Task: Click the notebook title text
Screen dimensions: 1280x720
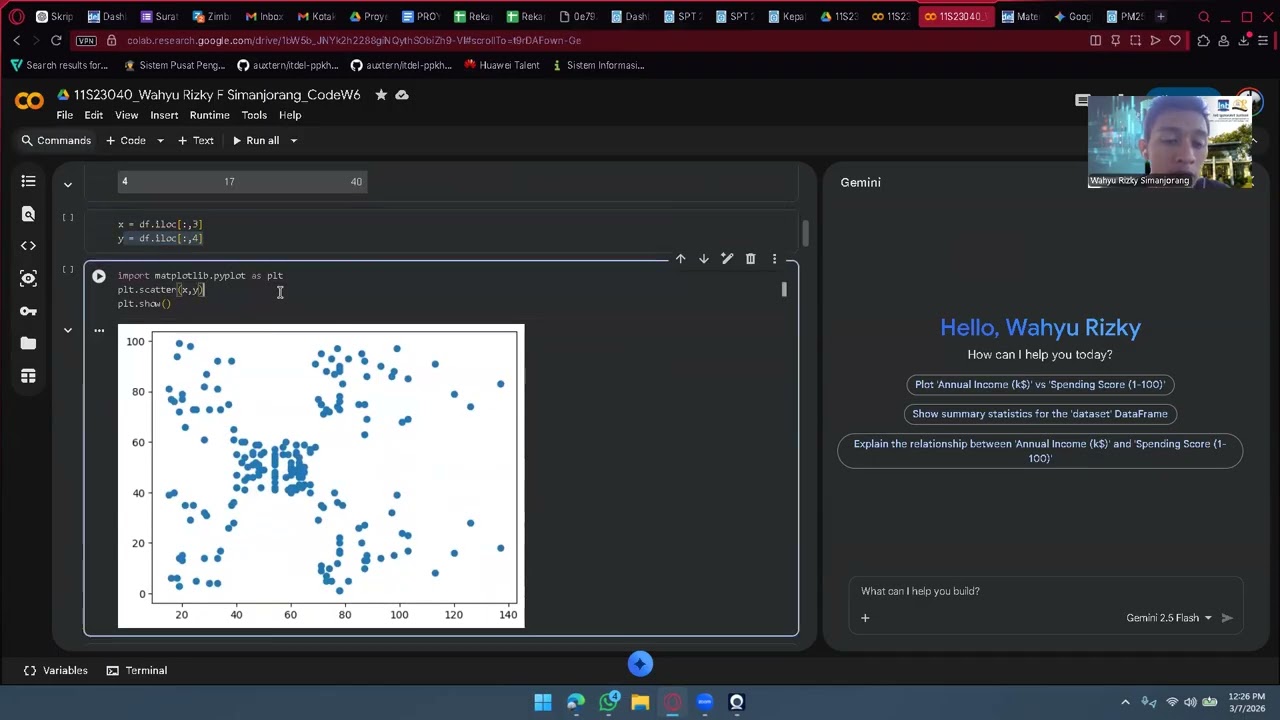Action: (217, 95)
